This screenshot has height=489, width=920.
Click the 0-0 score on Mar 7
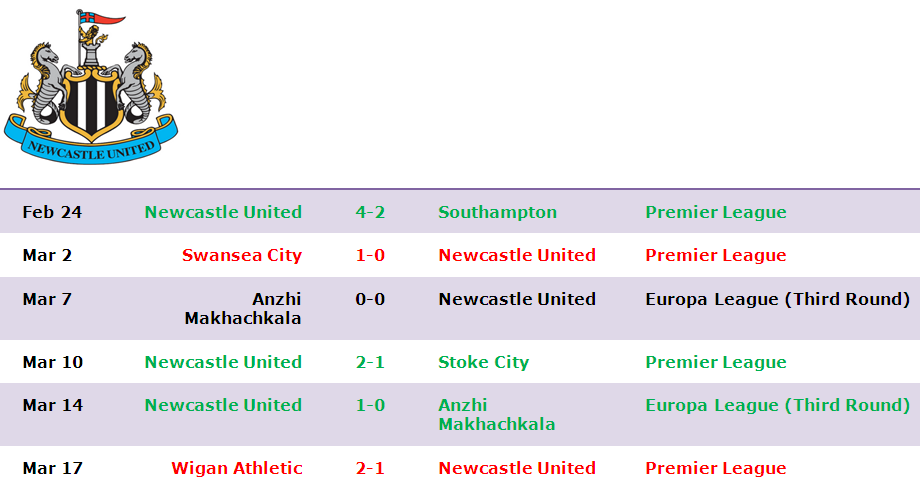point(370,299)
